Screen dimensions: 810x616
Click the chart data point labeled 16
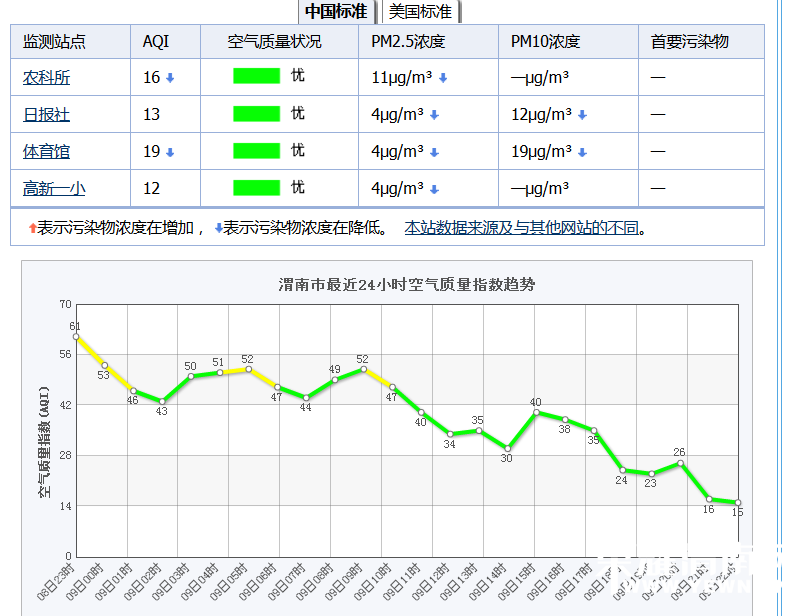click(709, 499)
